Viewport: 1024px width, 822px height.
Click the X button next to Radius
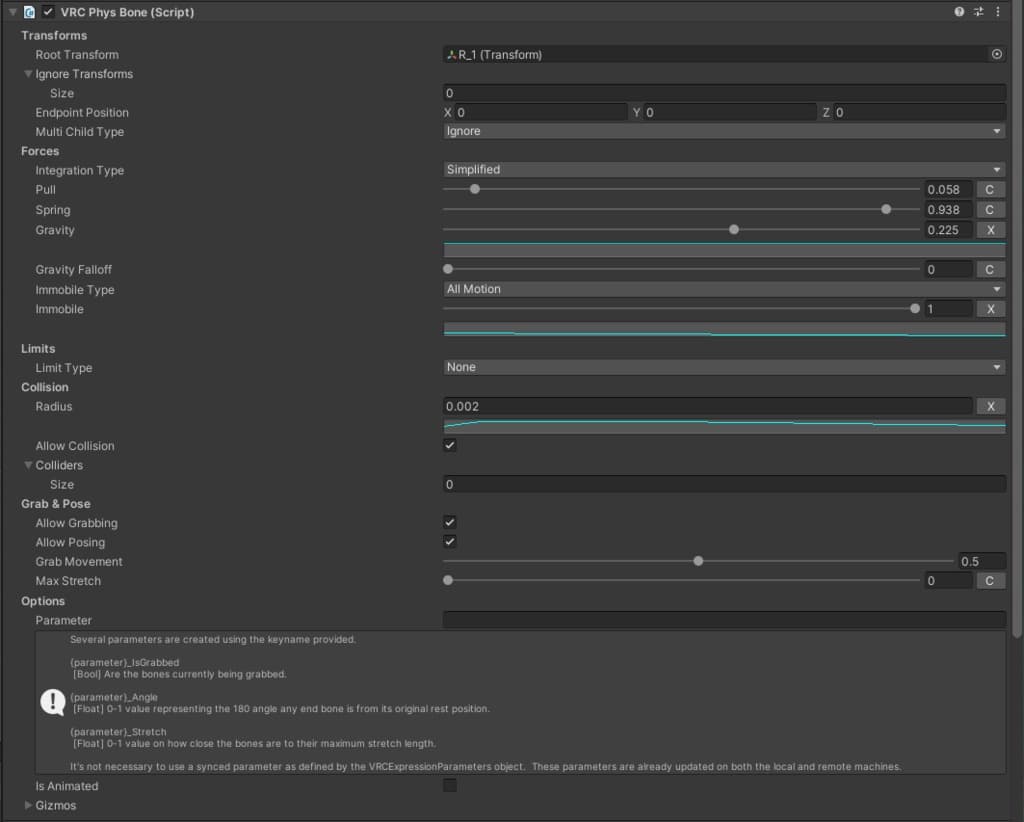(x=990, y=406)
